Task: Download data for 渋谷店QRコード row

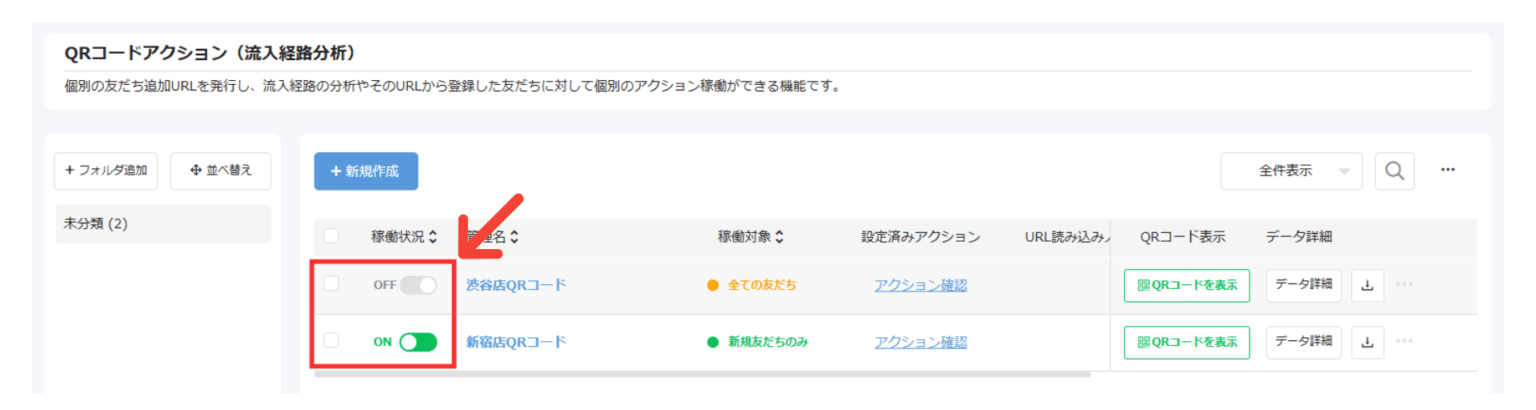Action: [x=1367, y=285]
